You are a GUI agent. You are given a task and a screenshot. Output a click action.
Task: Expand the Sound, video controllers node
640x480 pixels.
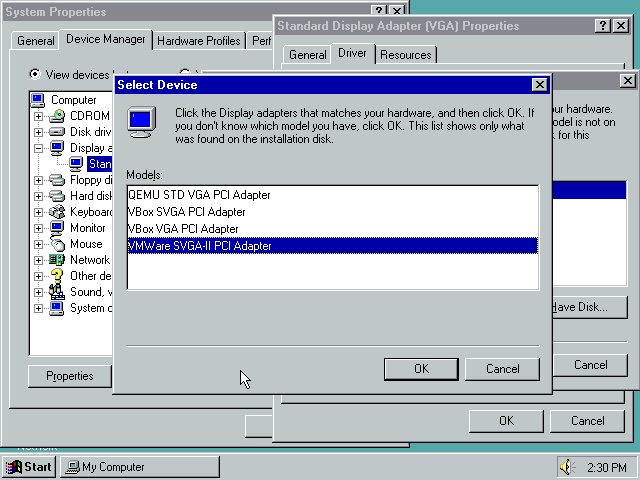(38, 292)
